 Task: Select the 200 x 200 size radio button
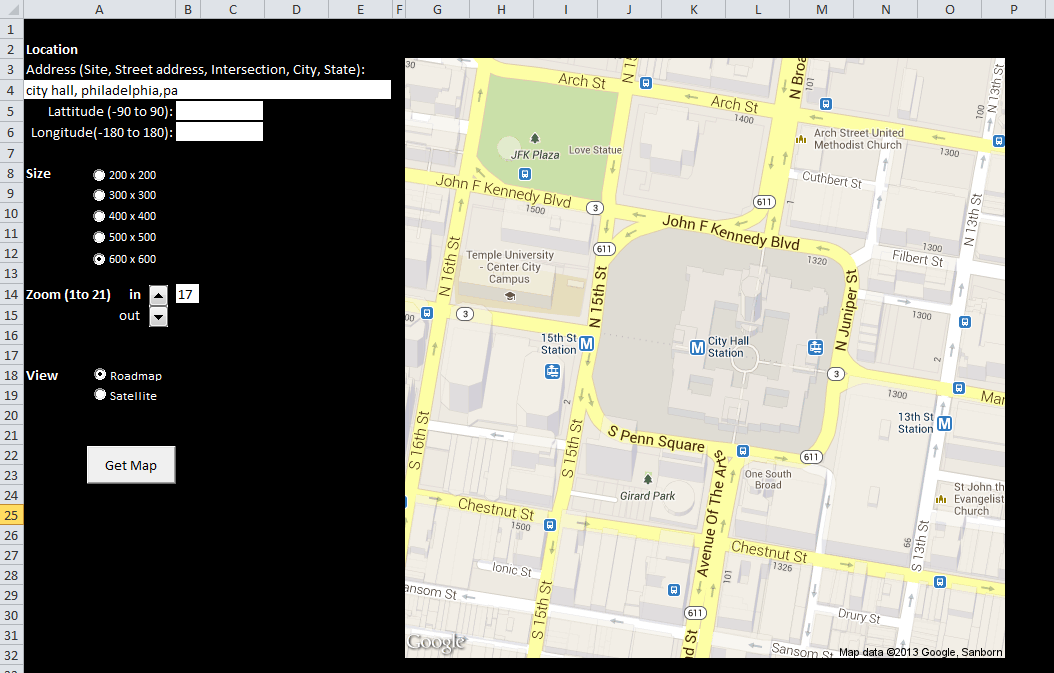pos(100,174)
